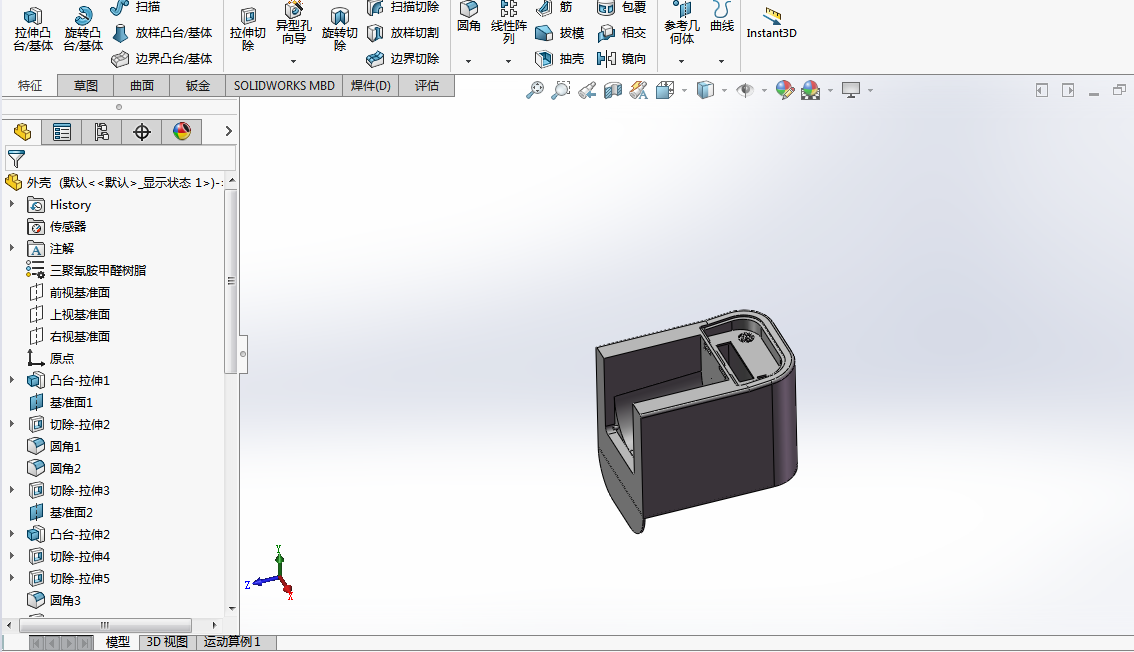1134x652 pixels.
Task: Choose the Intersect tool (相交)
Action: coord(622,33)
